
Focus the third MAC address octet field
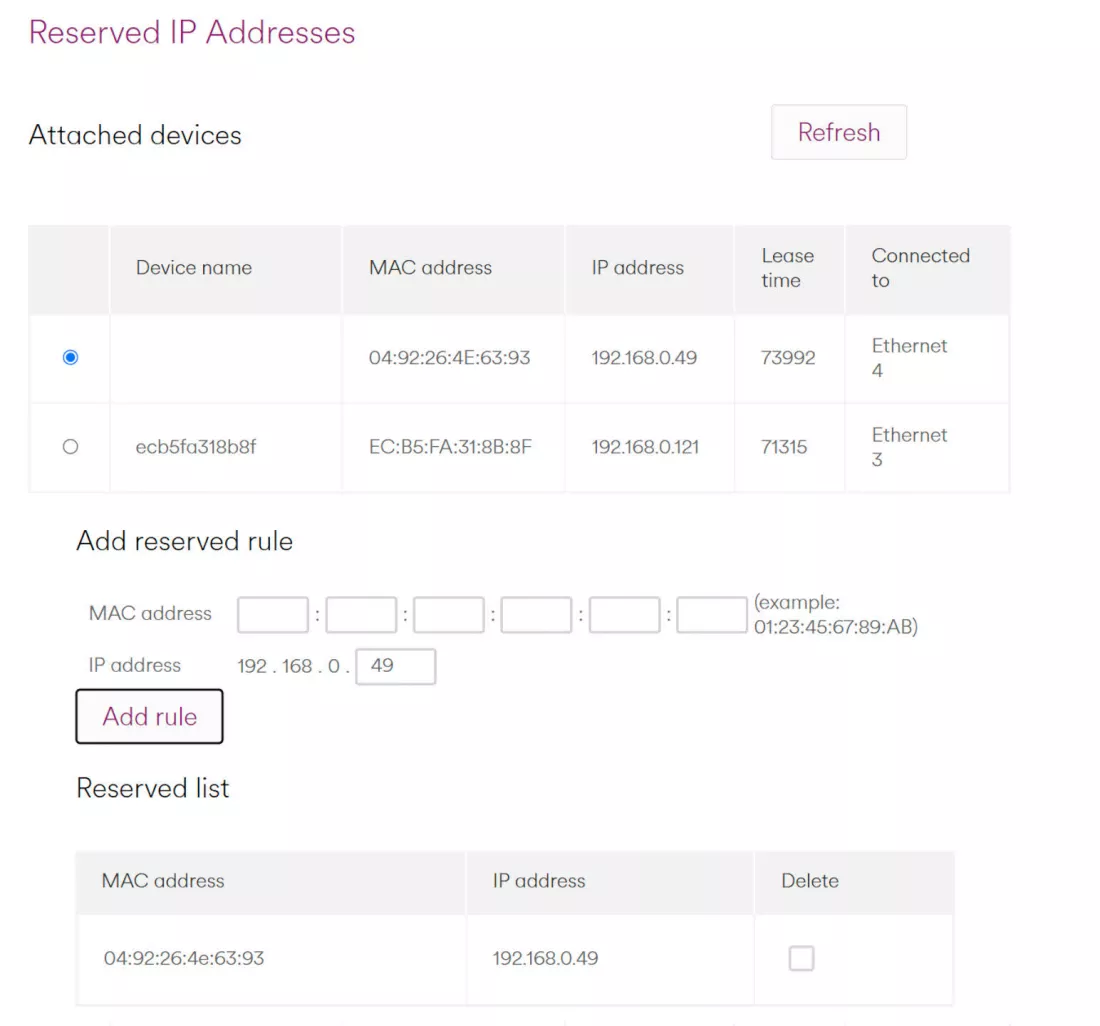pyautogui.click(x=449, y=615)
